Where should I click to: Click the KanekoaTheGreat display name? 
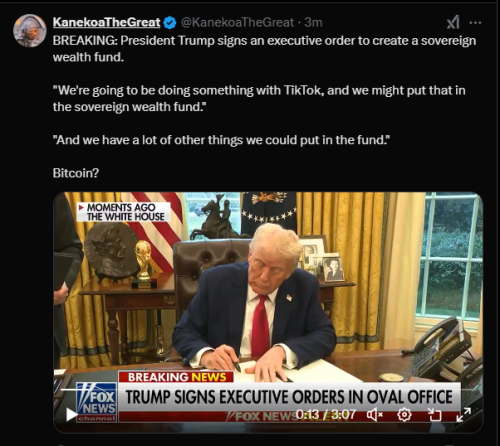tap(106, 22)
